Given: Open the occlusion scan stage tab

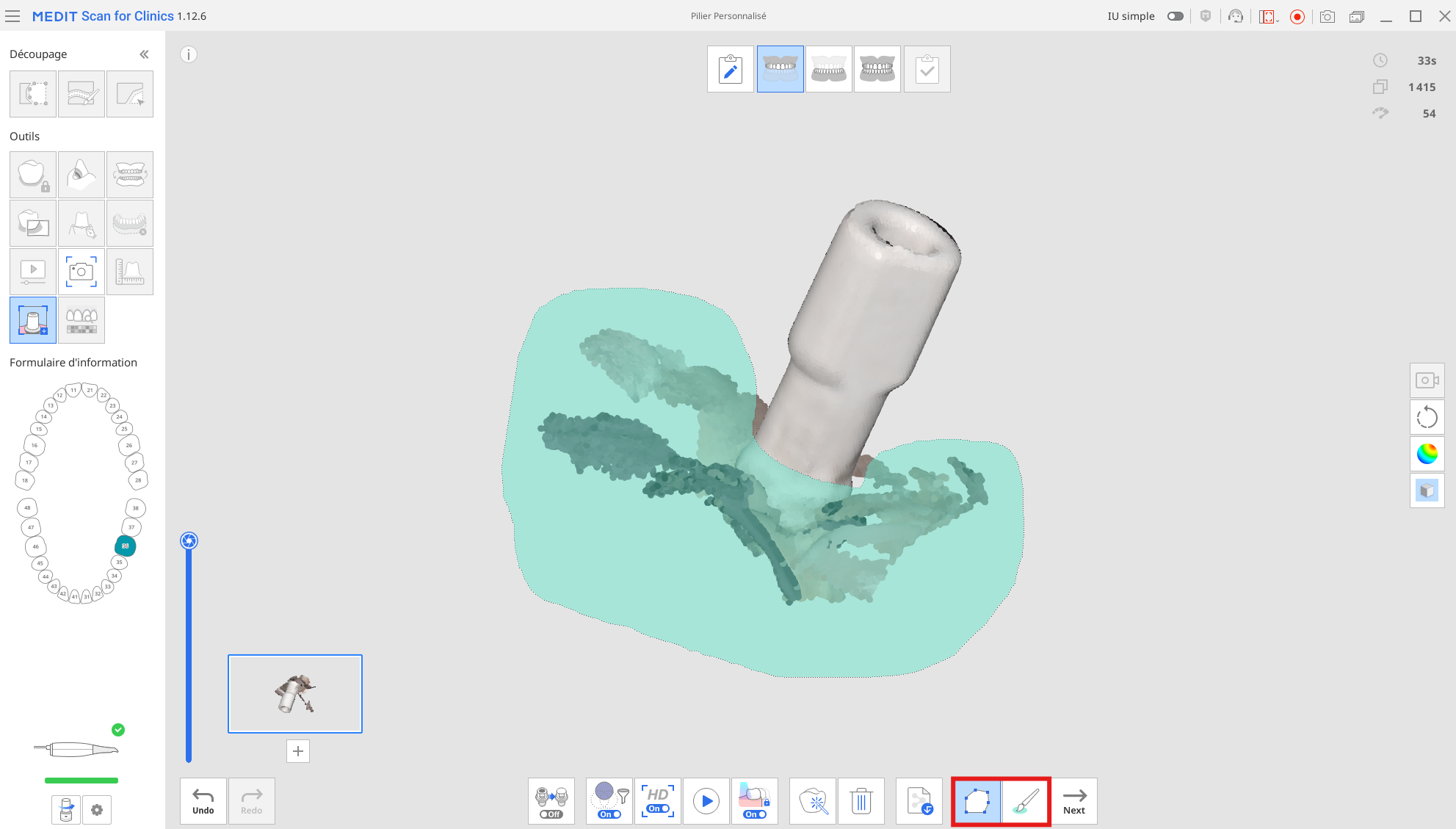Looking at the screenshot, I should tap(877, 69).
